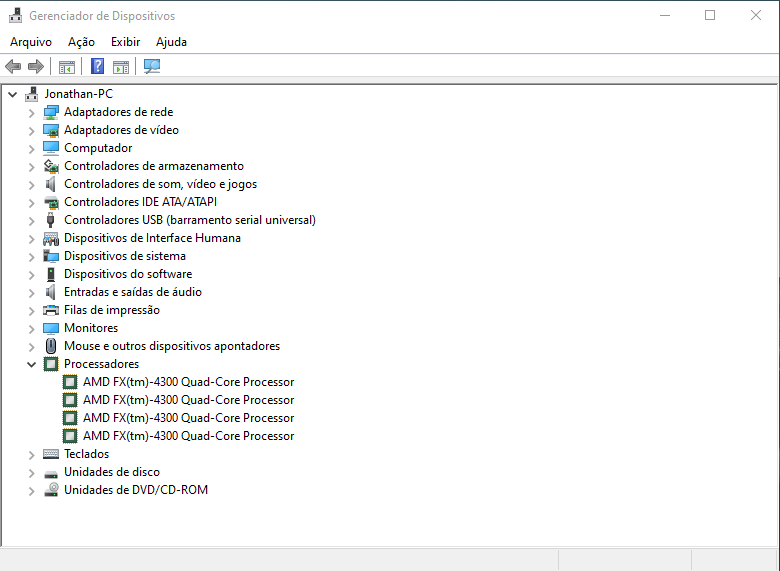Expand Dispositivos de Interface Humana arrow
780x571 pixels.
pyautogui.click(x=32, y=239)
